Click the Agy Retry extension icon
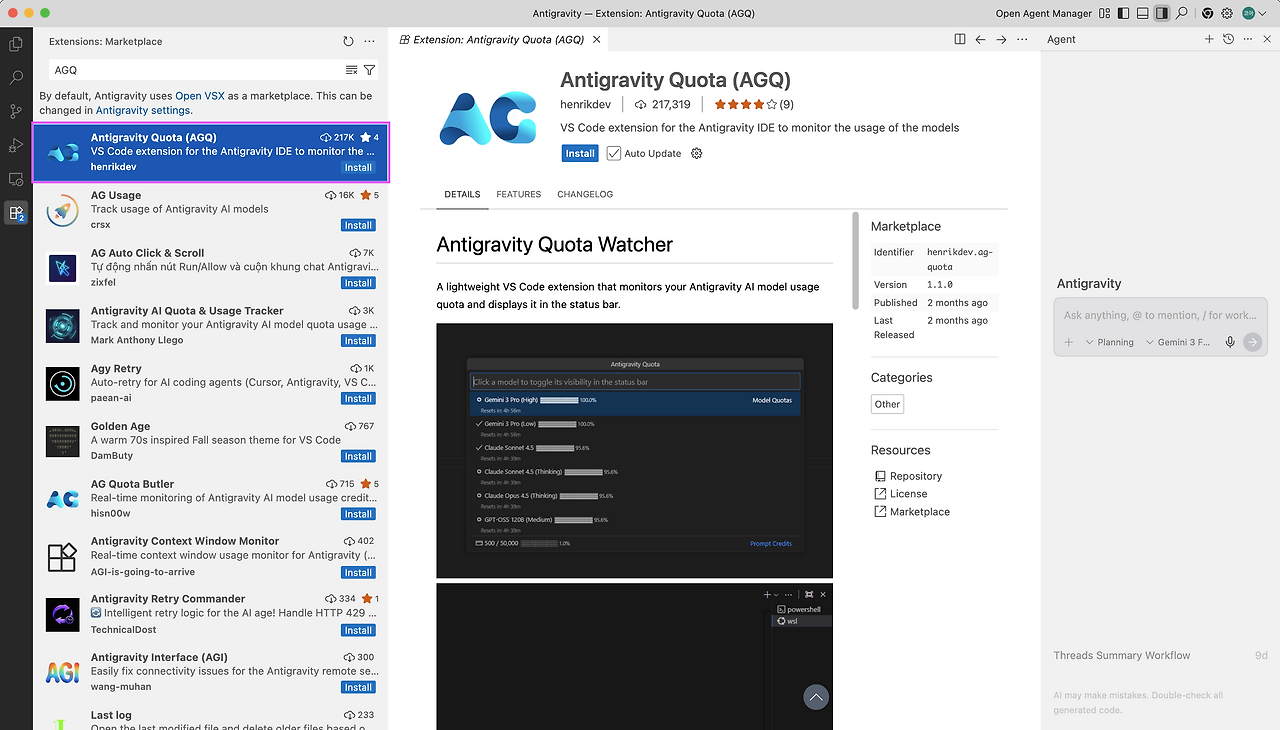 [x=63, y=383]
